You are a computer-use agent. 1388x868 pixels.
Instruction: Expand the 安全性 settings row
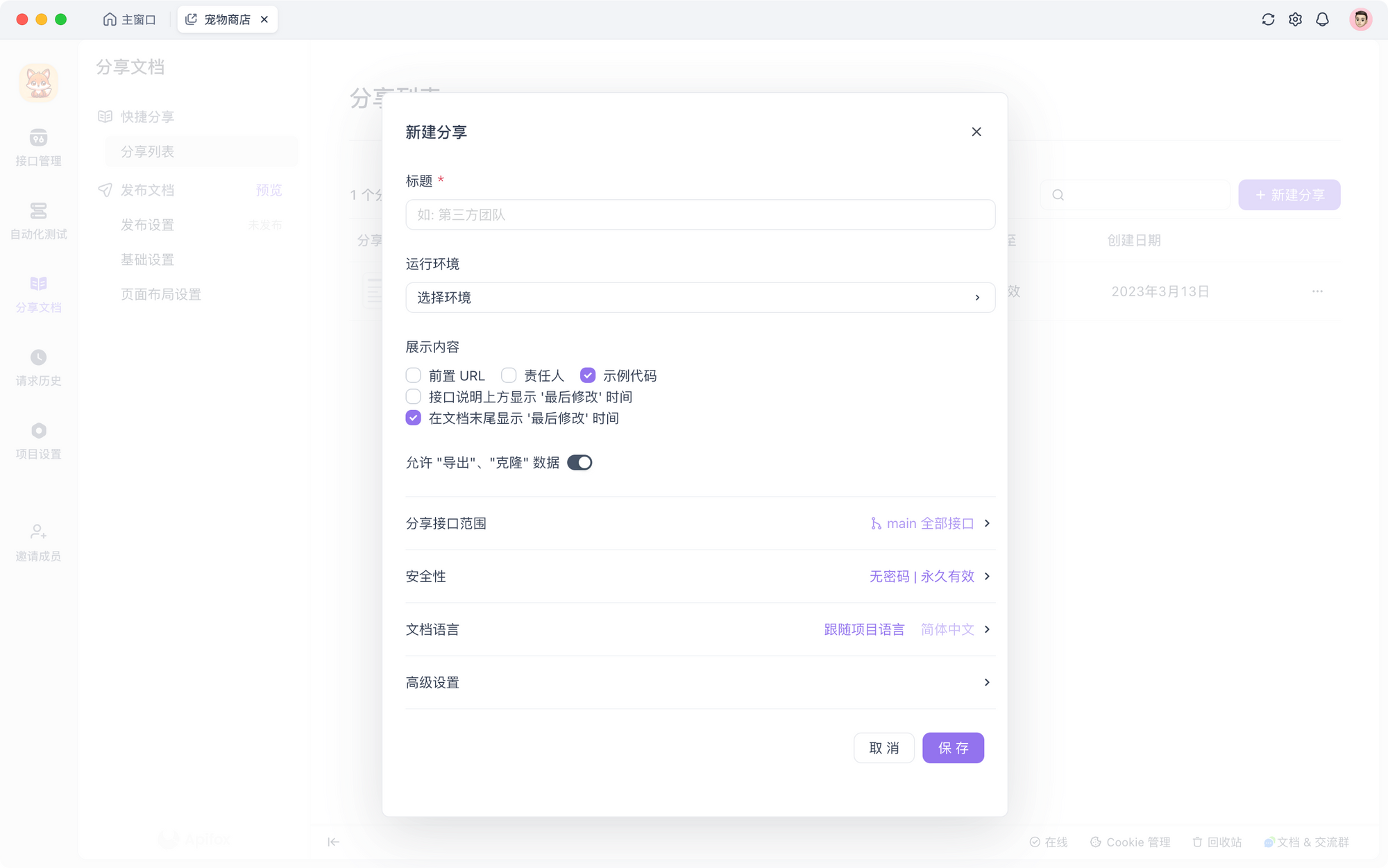[x=700, y=577]
